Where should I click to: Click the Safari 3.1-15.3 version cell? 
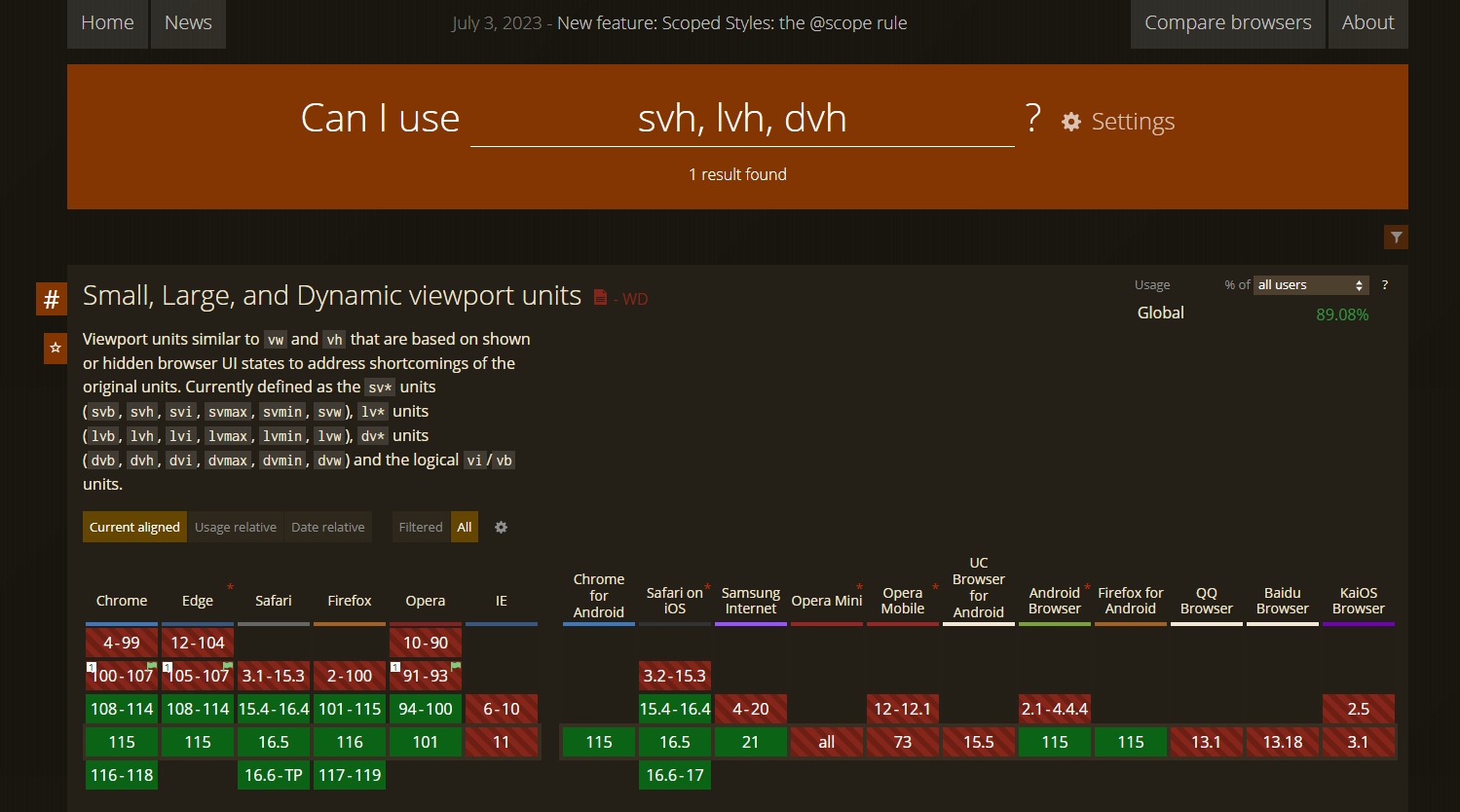(x=274, y=676)
